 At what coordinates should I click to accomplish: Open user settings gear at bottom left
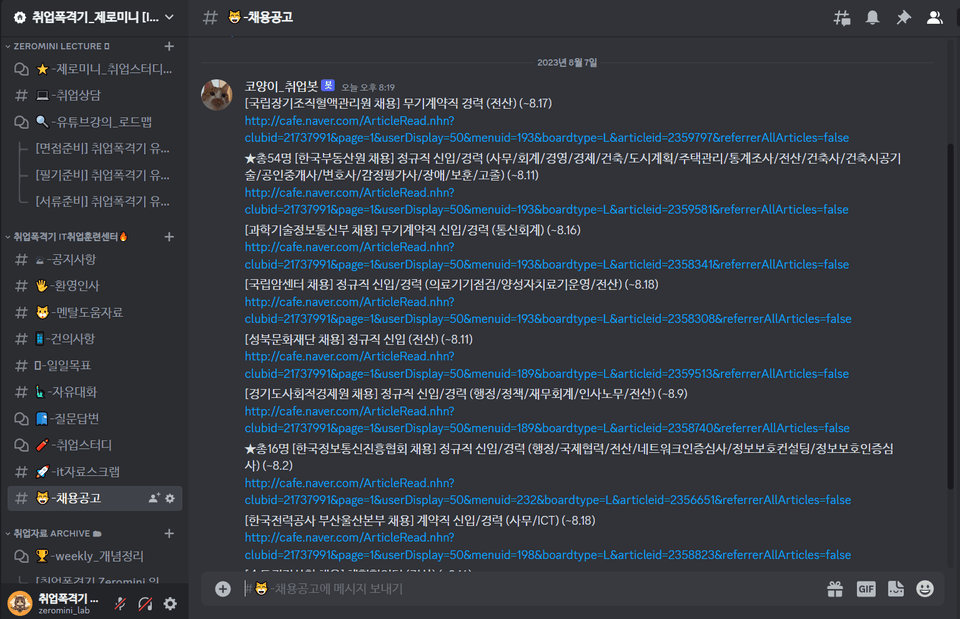[170, 604]
